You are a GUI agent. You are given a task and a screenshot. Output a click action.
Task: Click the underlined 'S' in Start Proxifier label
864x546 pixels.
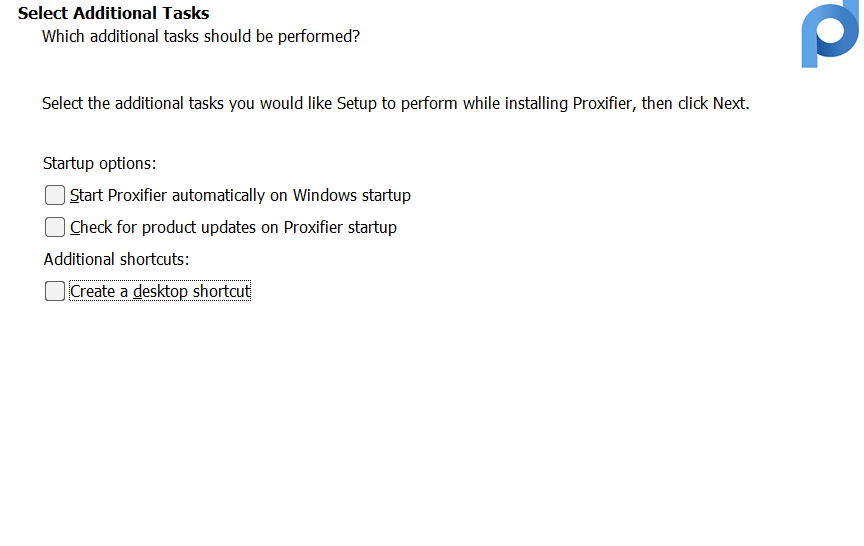point(74,195)
